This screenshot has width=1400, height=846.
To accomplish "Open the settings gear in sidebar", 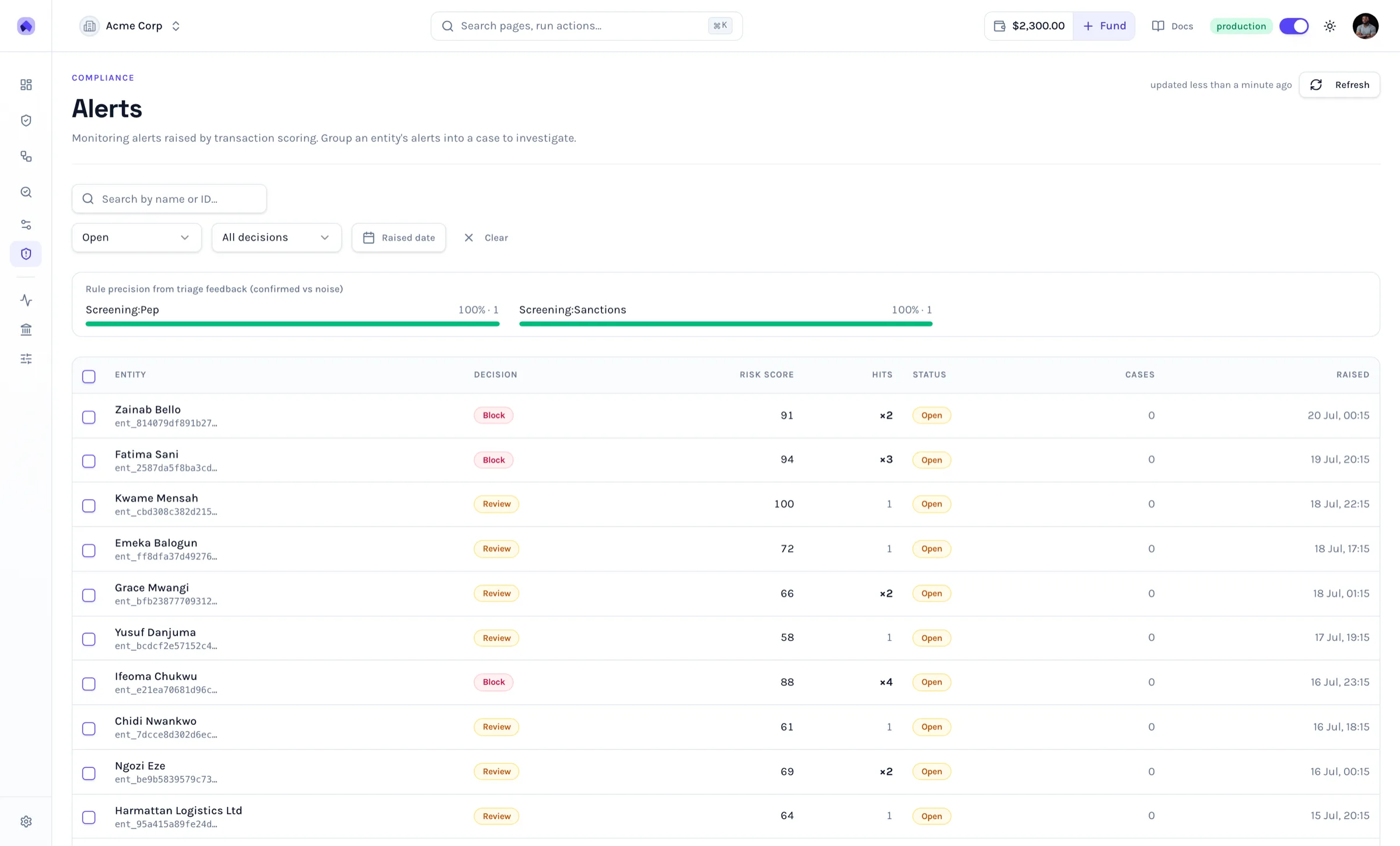I will (x=26, y=822).
